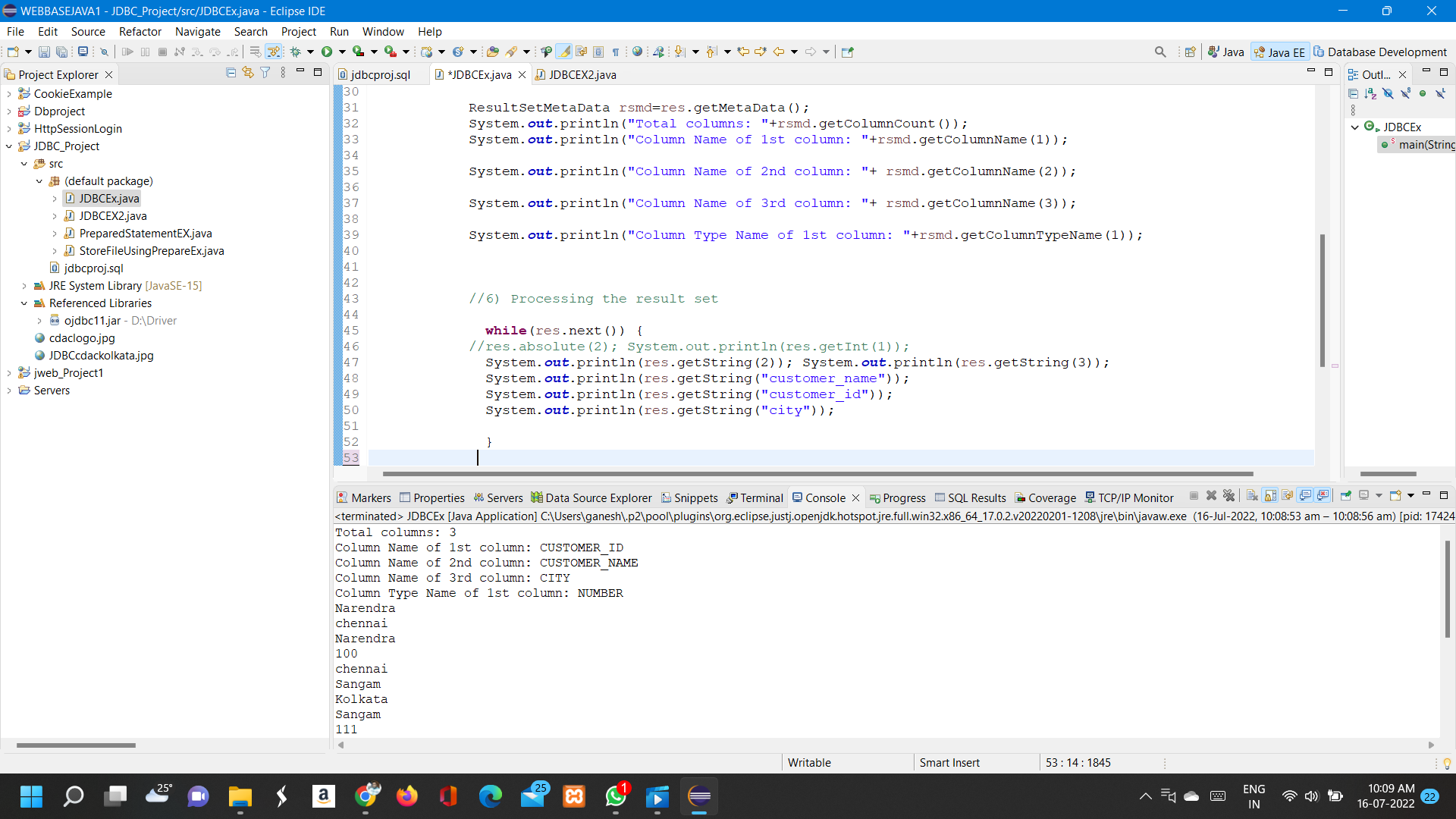1456x819 pixels.
Task: Click Remove All Terminated Launches icon in Console
Action: pyautogui.click(x=1229, y=495)
